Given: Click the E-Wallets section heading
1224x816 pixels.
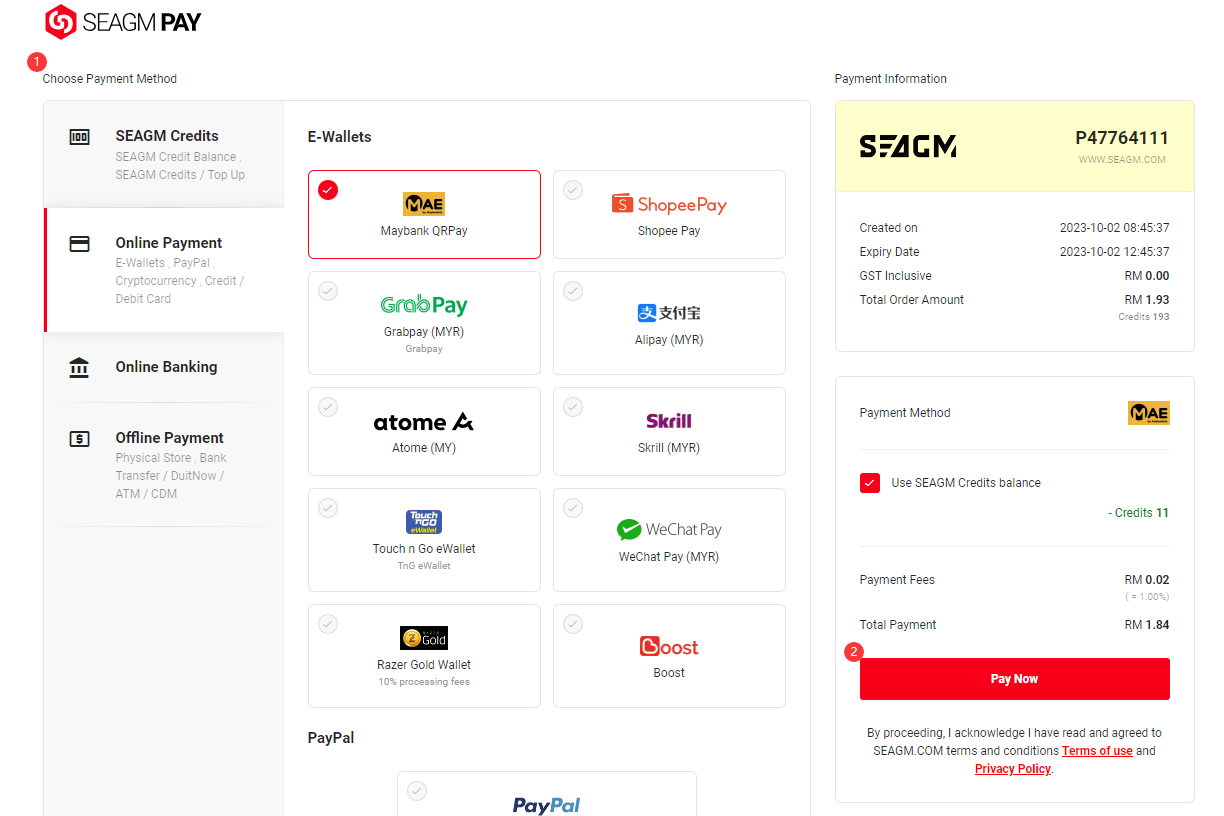Looking at the screenshot, I should coord(339,137).
